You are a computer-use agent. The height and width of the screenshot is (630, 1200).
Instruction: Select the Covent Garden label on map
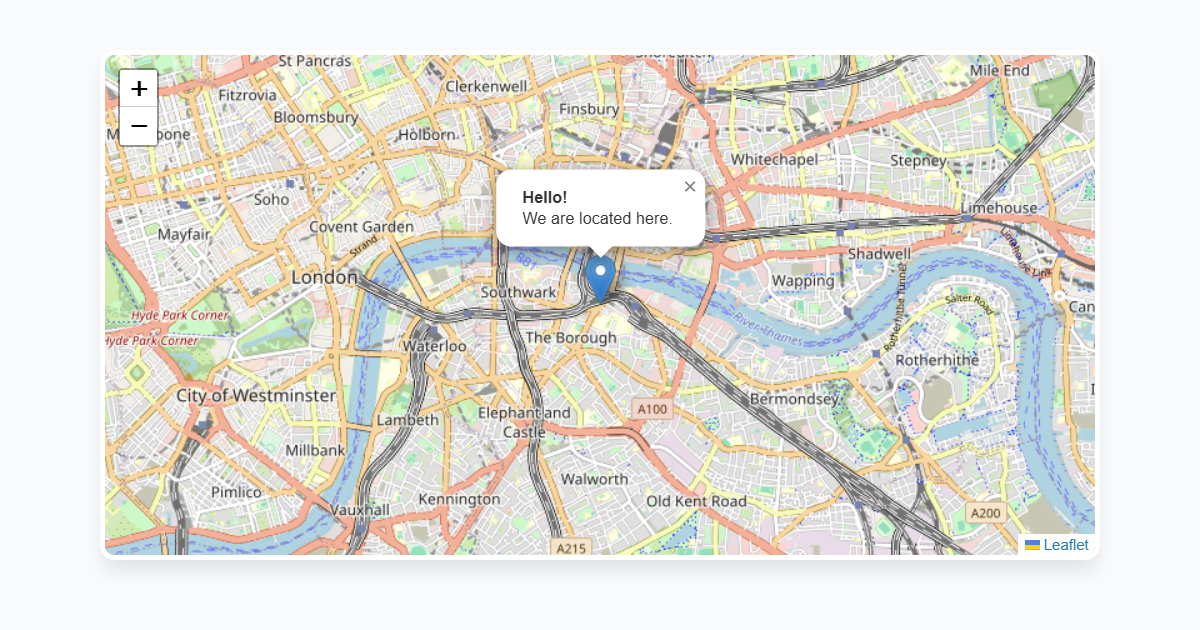tap(361, 227)
